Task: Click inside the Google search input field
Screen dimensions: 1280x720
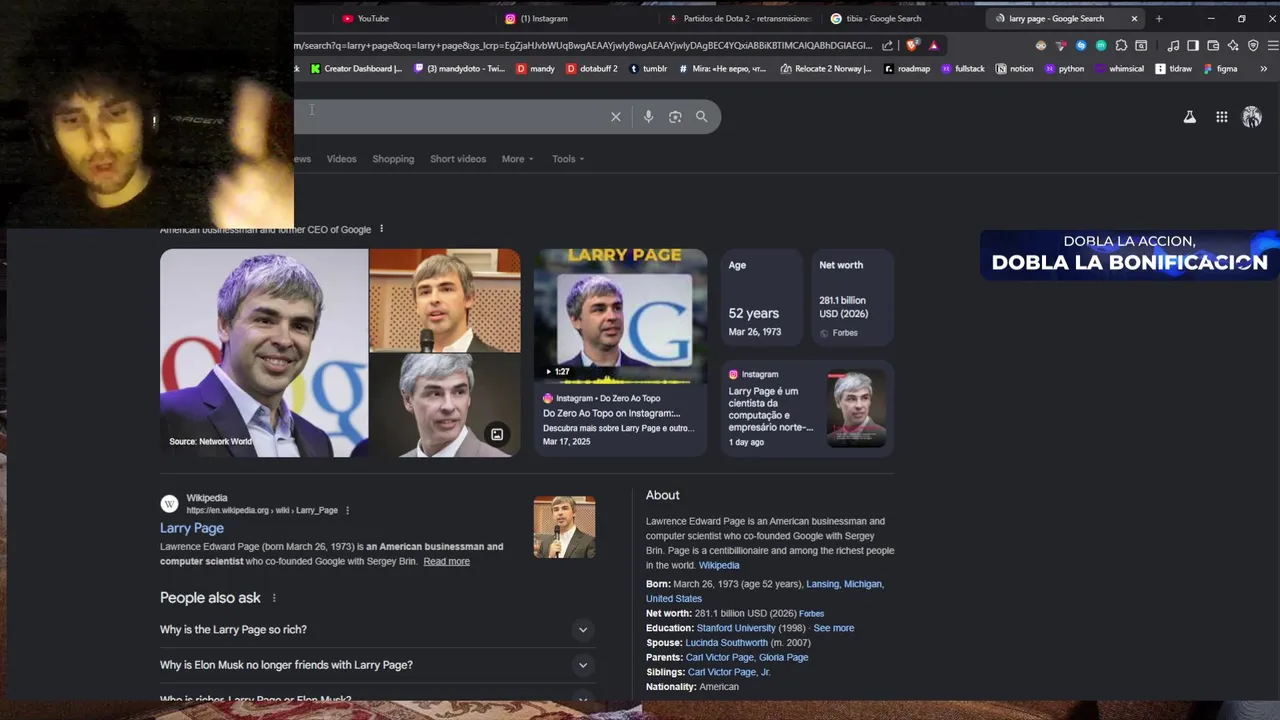Action: [x=450, y=117]
